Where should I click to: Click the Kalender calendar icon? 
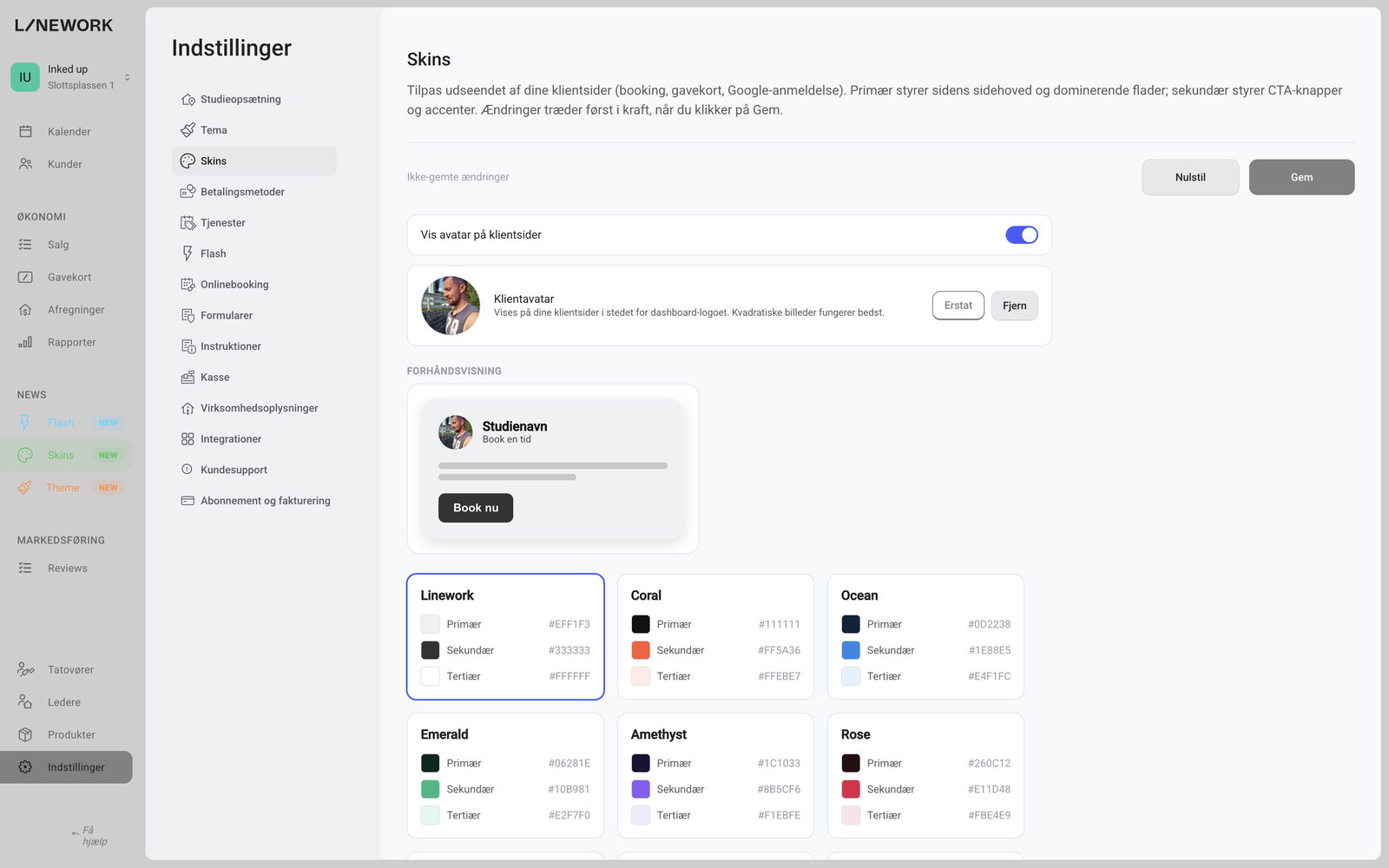[25, 132]
